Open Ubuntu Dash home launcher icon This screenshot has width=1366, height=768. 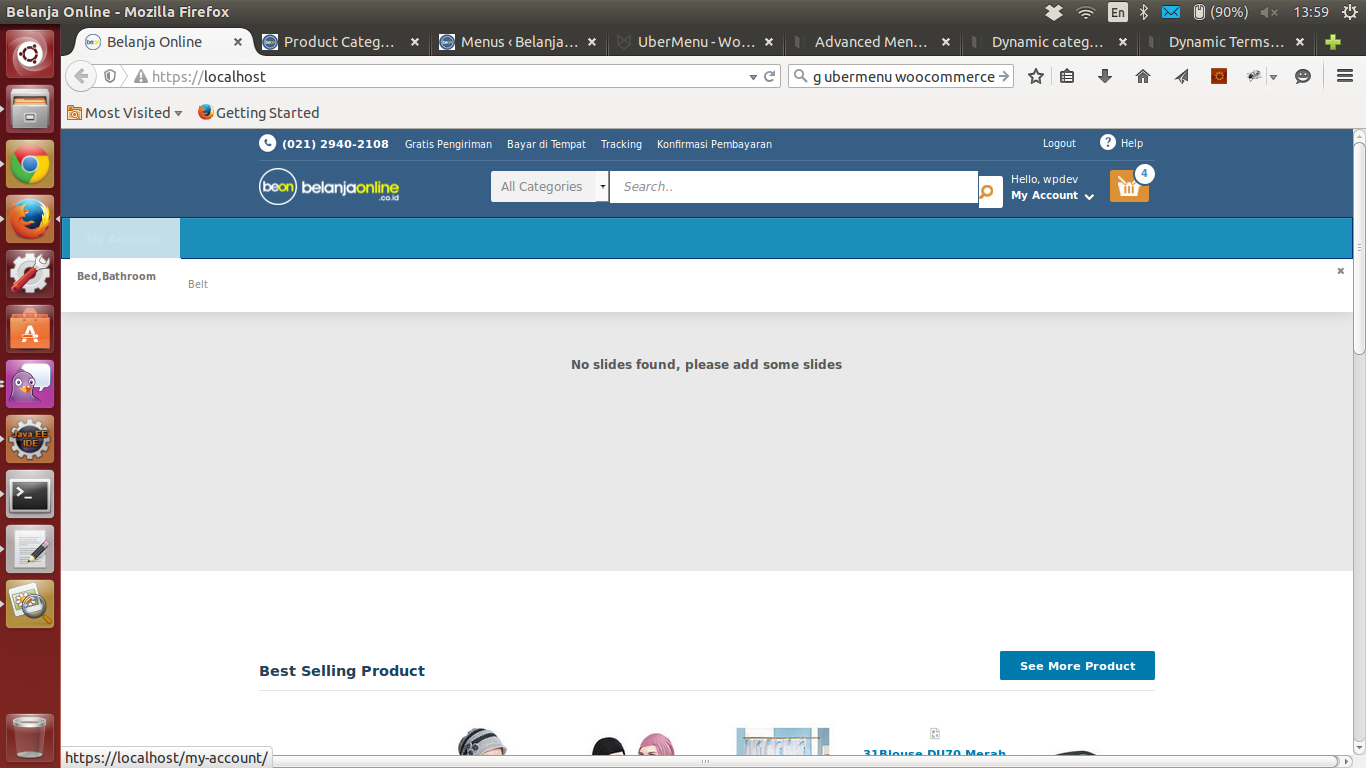click(x=30, y=54)
